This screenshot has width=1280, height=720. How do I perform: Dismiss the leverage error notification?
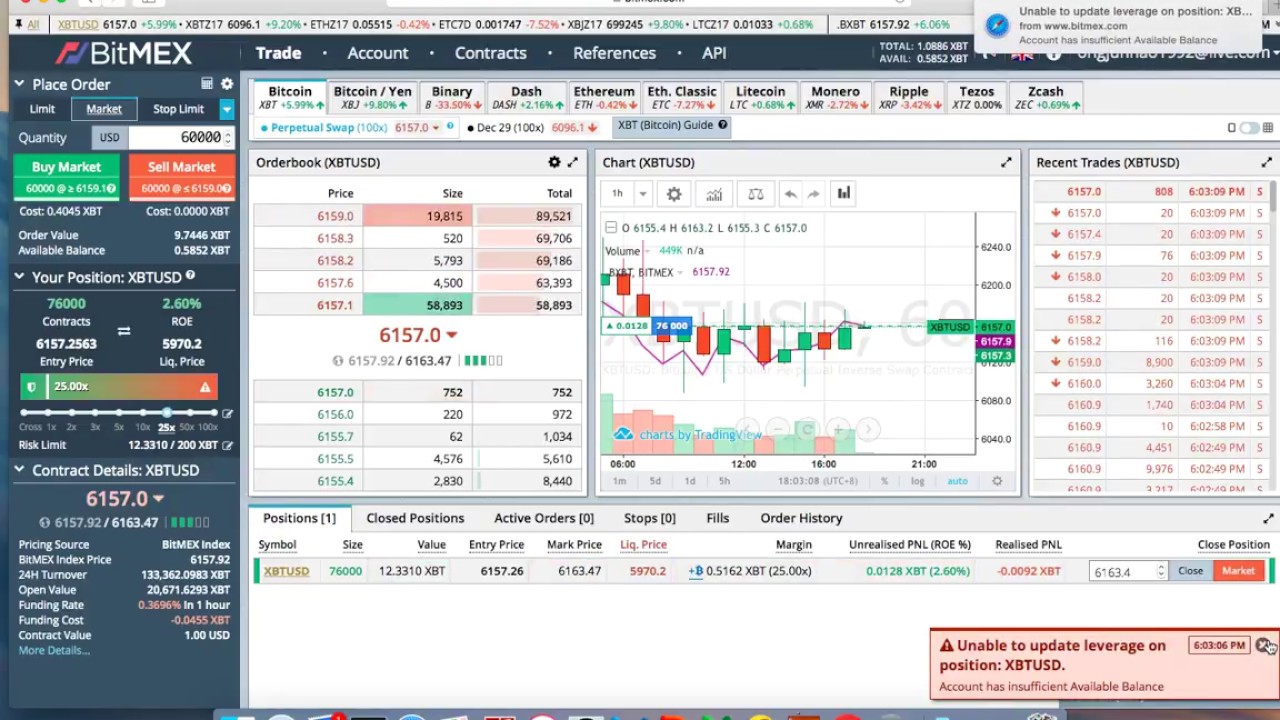coord(1263,645)
